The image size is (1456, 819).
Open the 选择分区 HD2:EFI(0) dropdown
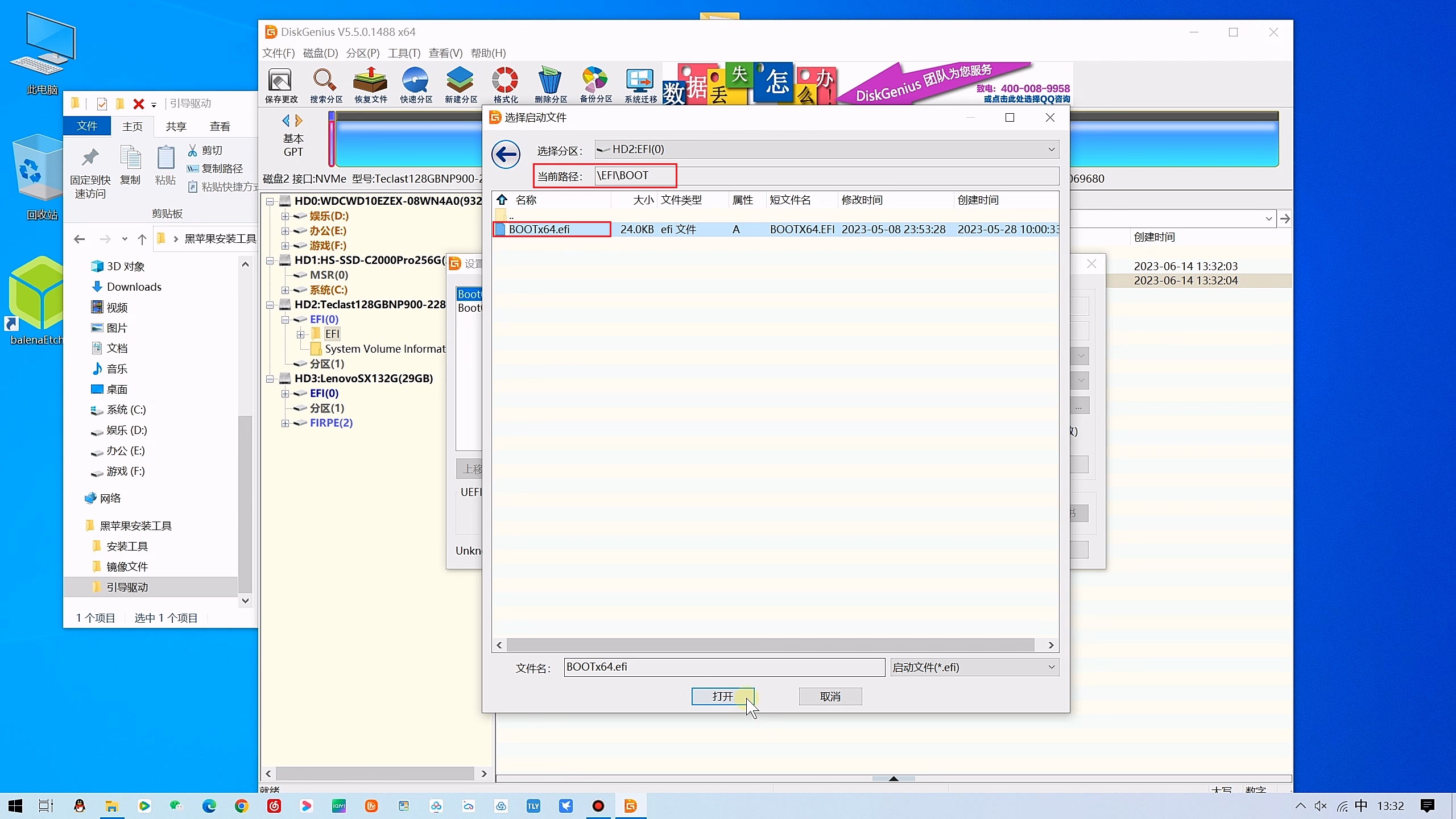point(1051,150)
